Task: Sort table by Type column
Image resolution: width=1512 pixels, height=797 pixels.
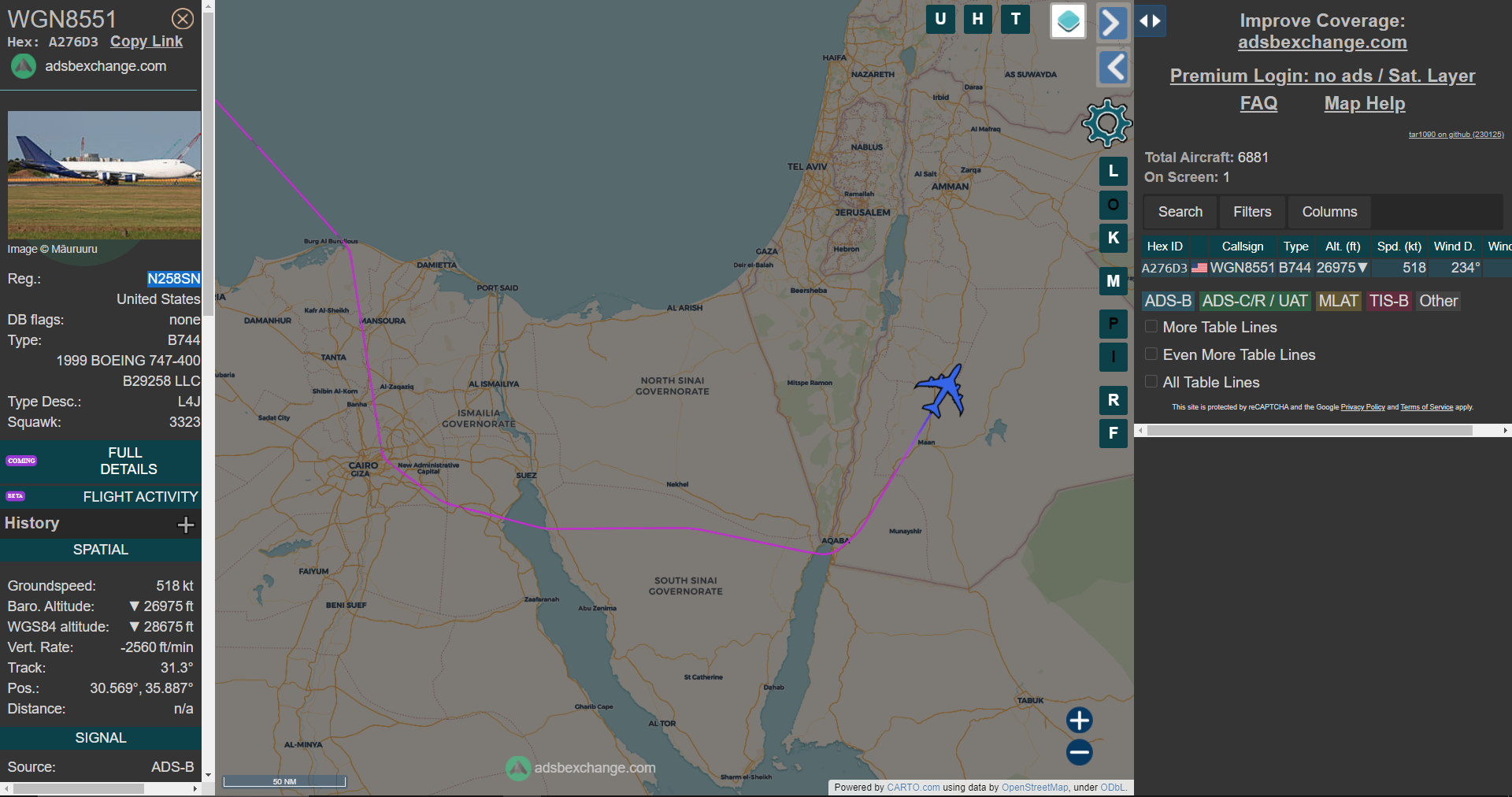Action: (x=1295, y=247)
